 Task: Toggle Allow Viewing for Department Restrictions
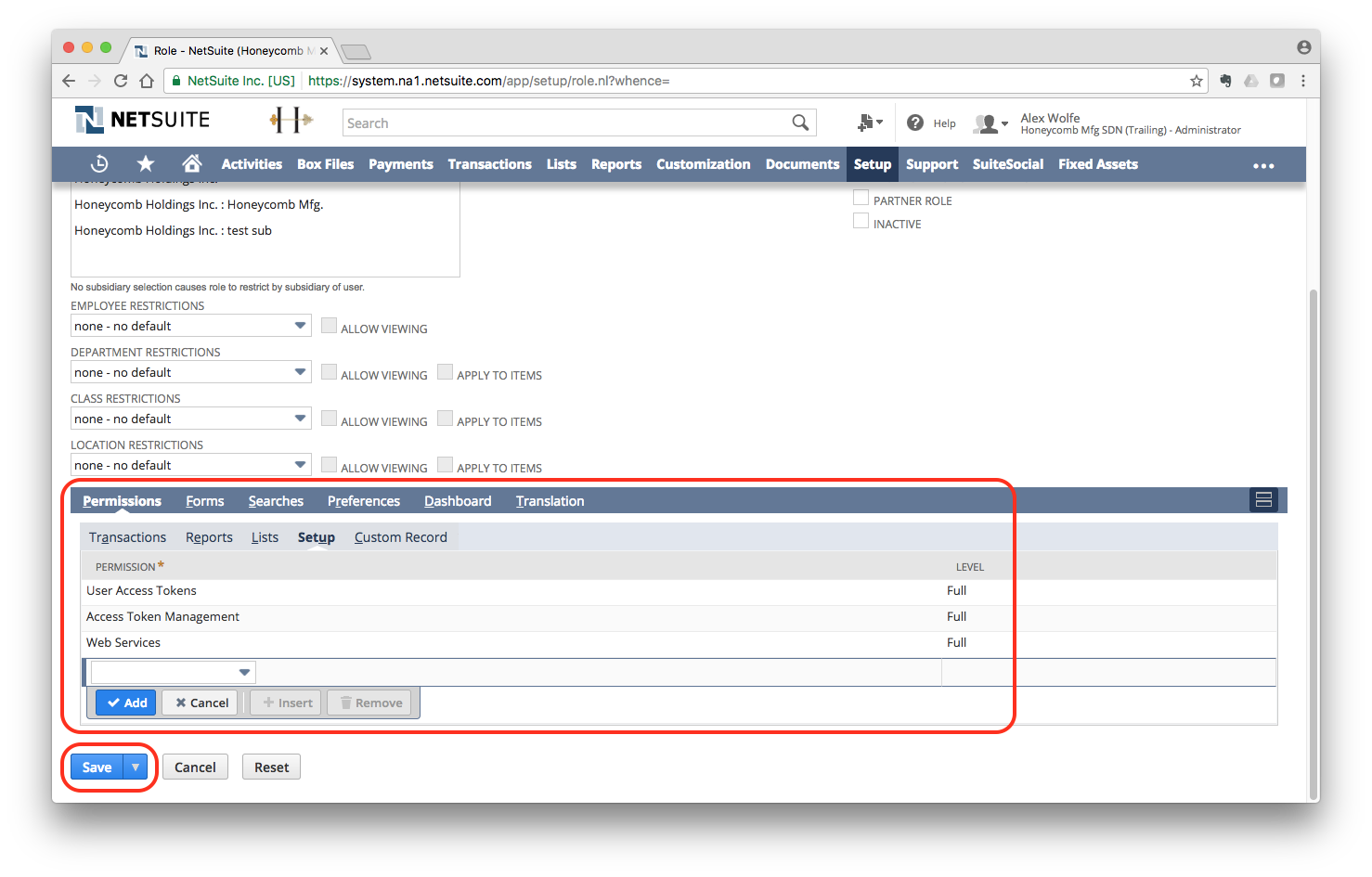pyautogui.click(x=329, y=372)
